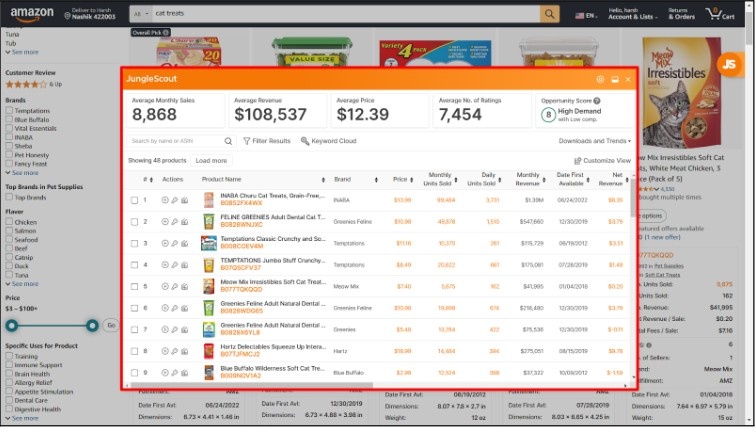Open ASIN link B077TQKQQD

pos(242,290)
